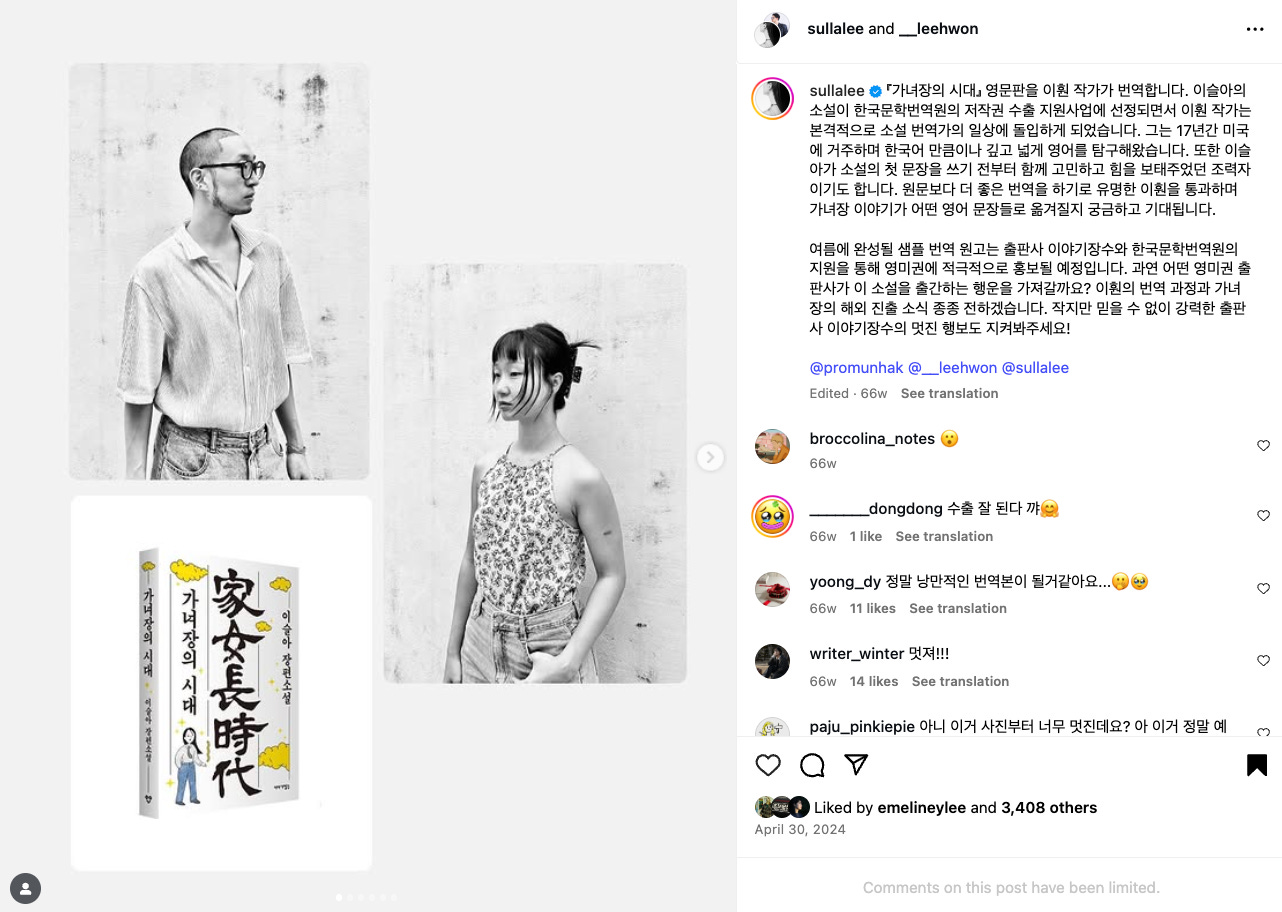Like yoong_dy comment heart
This screenshot has height=912, width=1282.
click(1263, 589)
